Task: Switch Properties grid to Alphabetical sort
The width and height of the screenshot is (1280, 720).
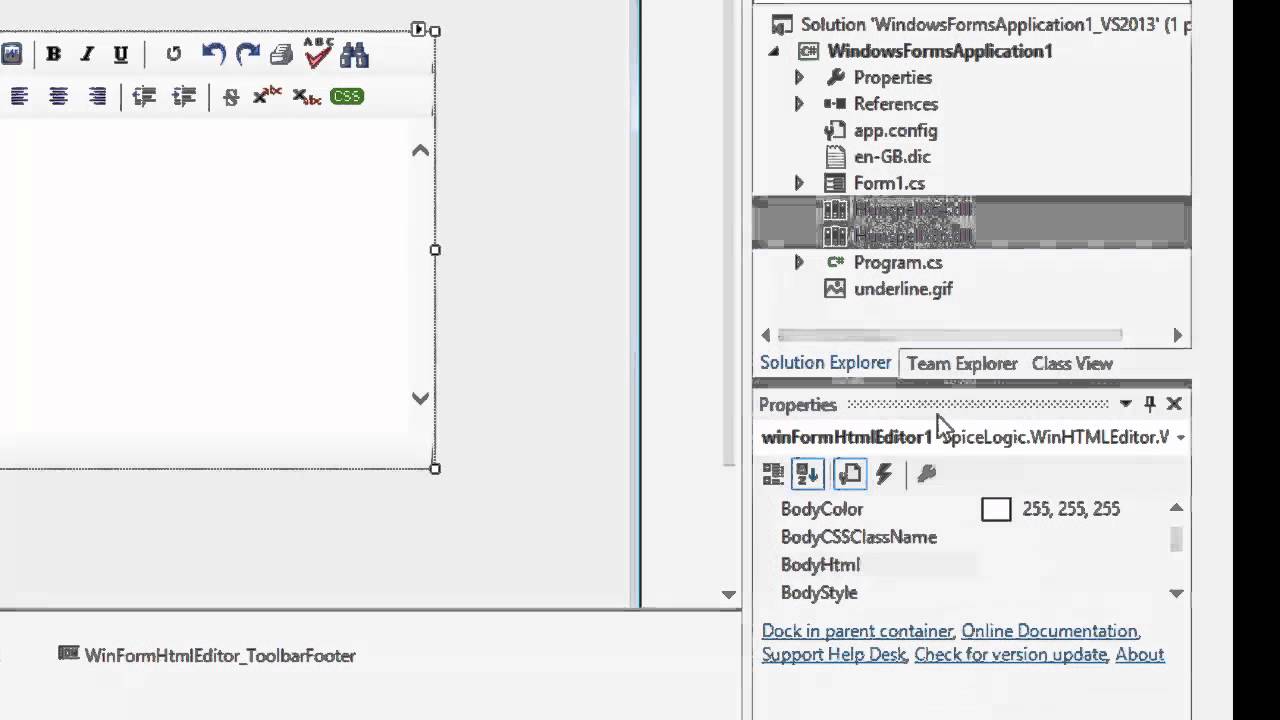Action: point(808,473)
